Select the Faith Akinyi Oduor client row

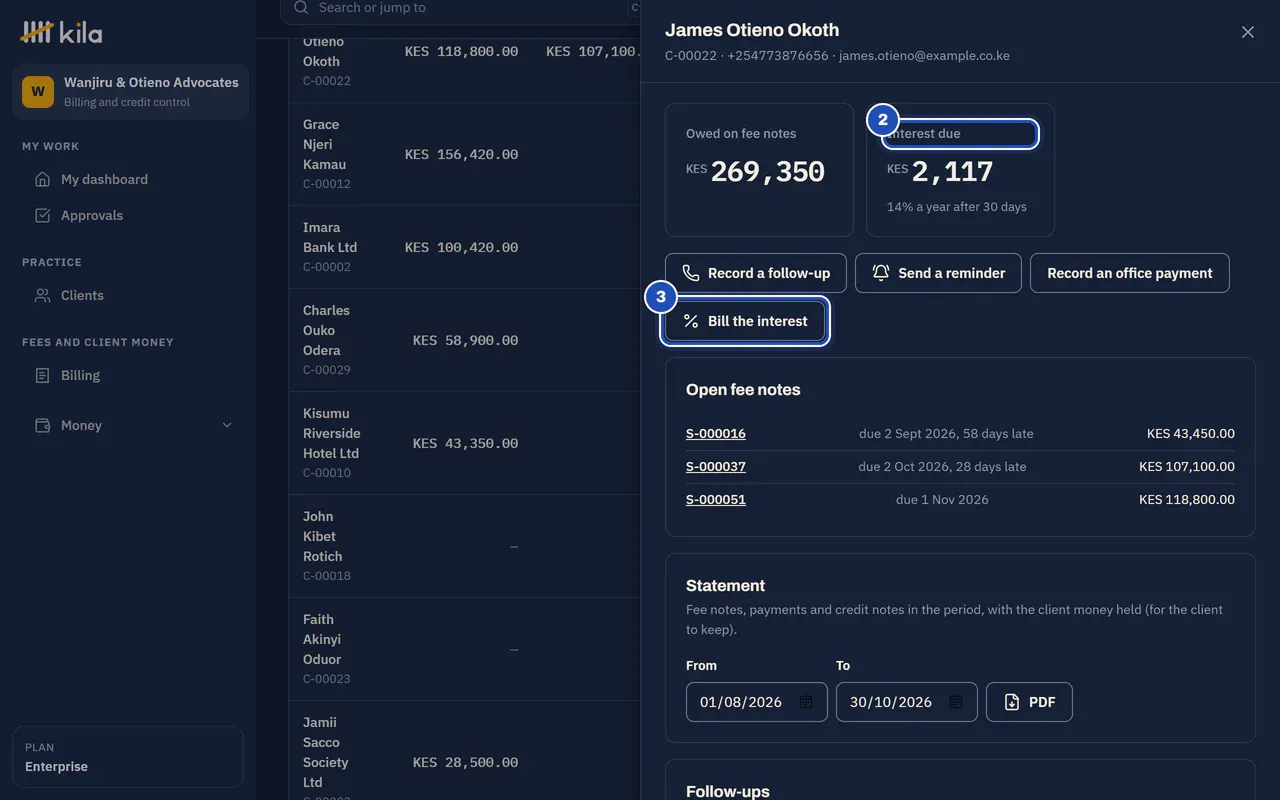coord(464,649)
